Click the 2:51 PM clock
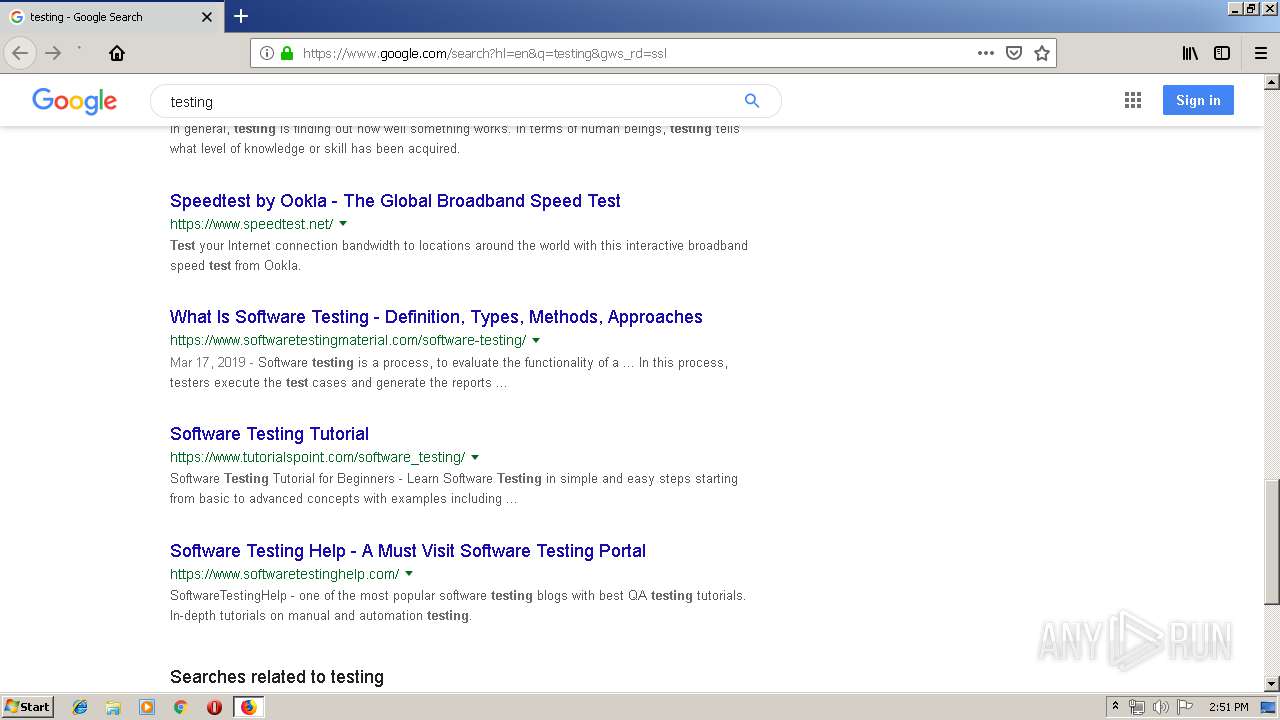Image resolution: width=1280 pixels, height=720 pixels. point(1228,707)
